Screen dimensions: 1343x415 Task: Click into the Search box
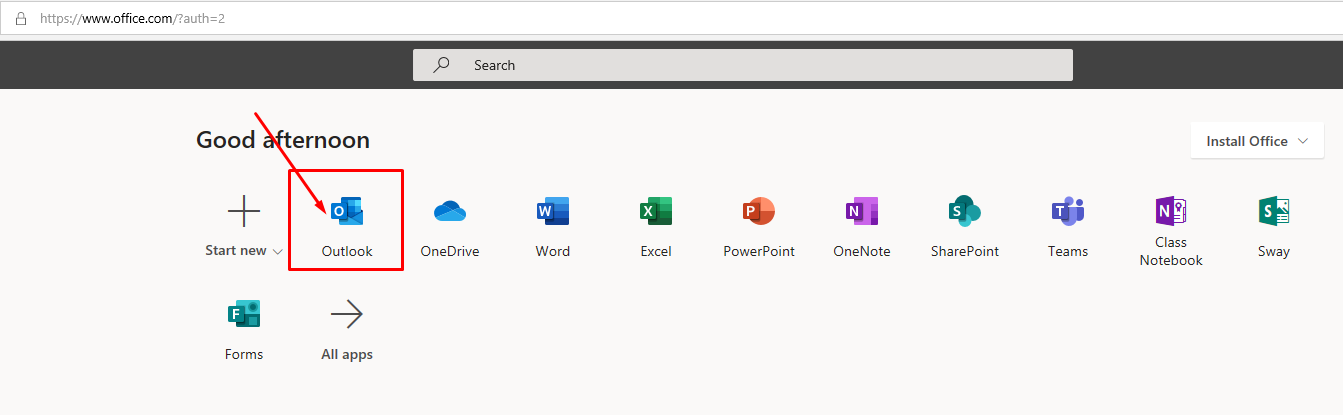pyautogui.click(x=743, y=65)
